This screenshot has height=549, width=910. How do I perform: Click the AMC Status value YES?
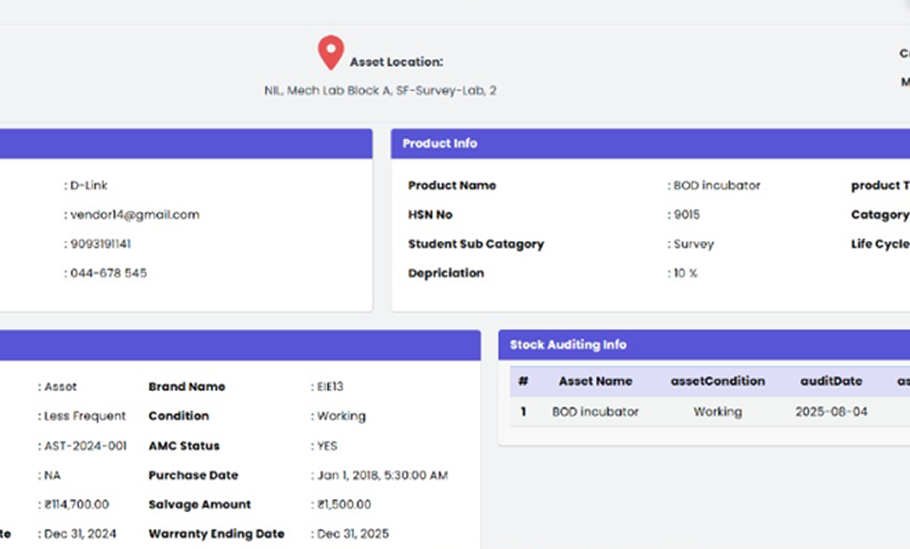tap(329, 446)
